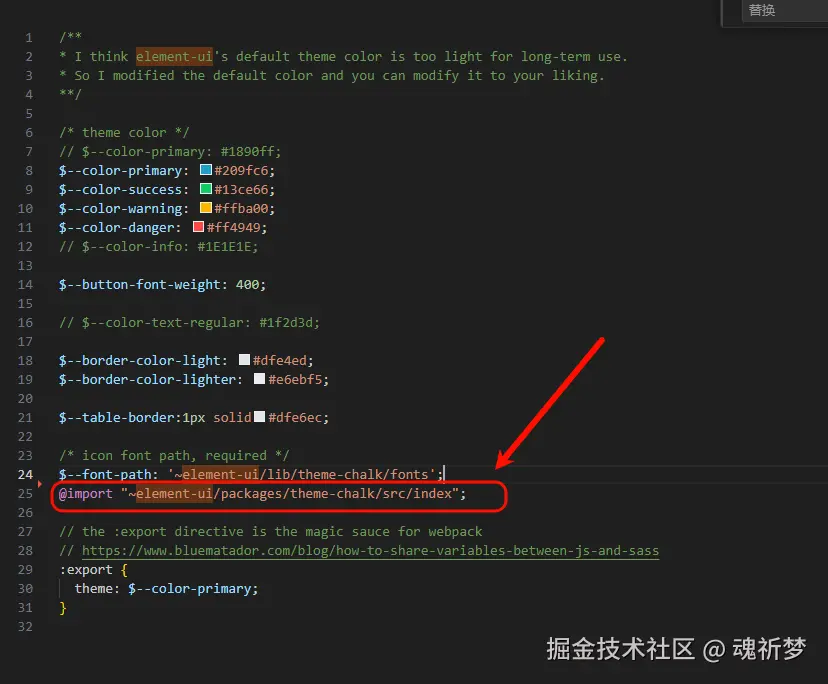Click line number 8 in gutter
The image size is (828, 684).
[29, 171]
